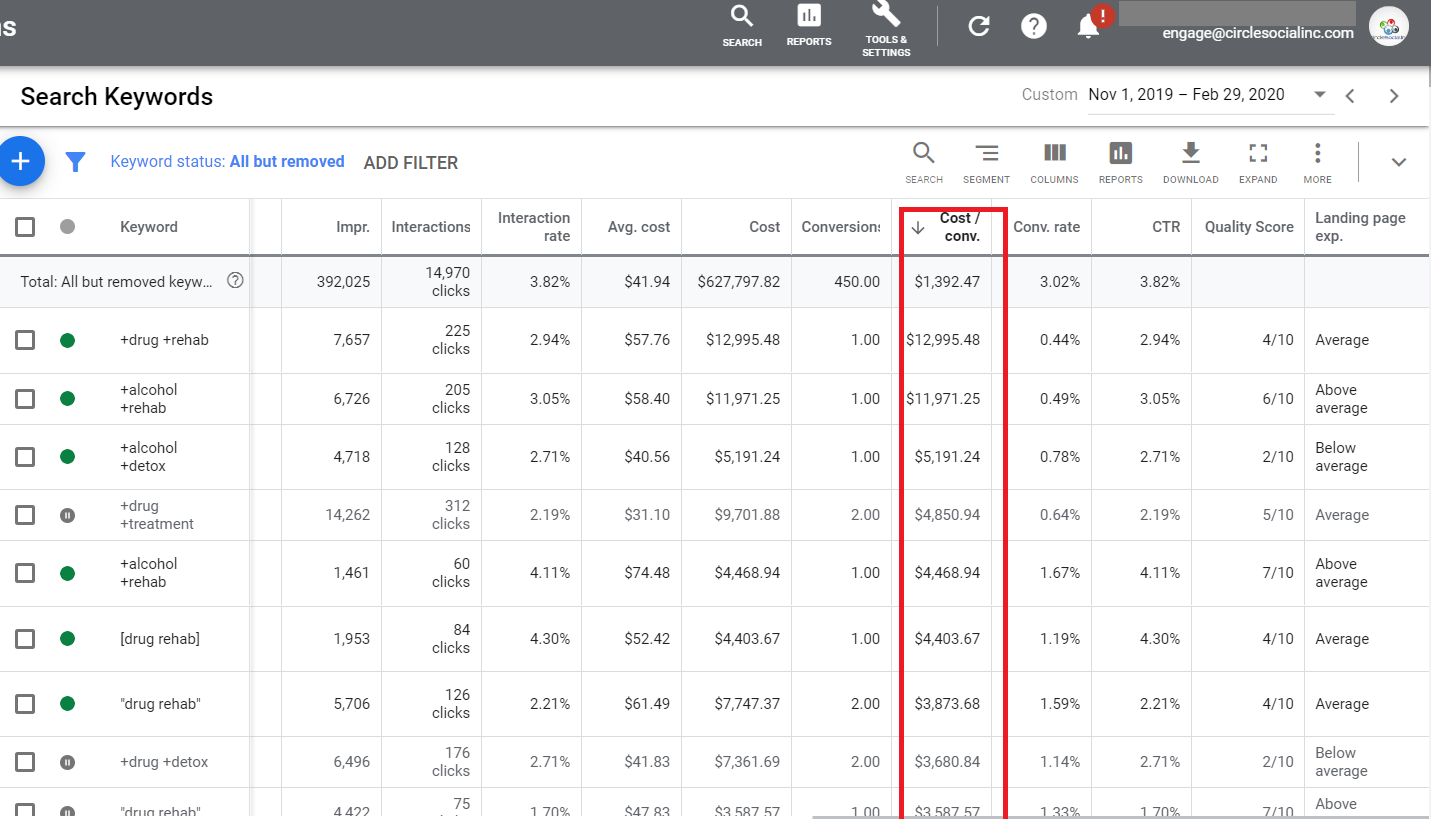Click the Download icon in table toolbar

click(1190, 162)
